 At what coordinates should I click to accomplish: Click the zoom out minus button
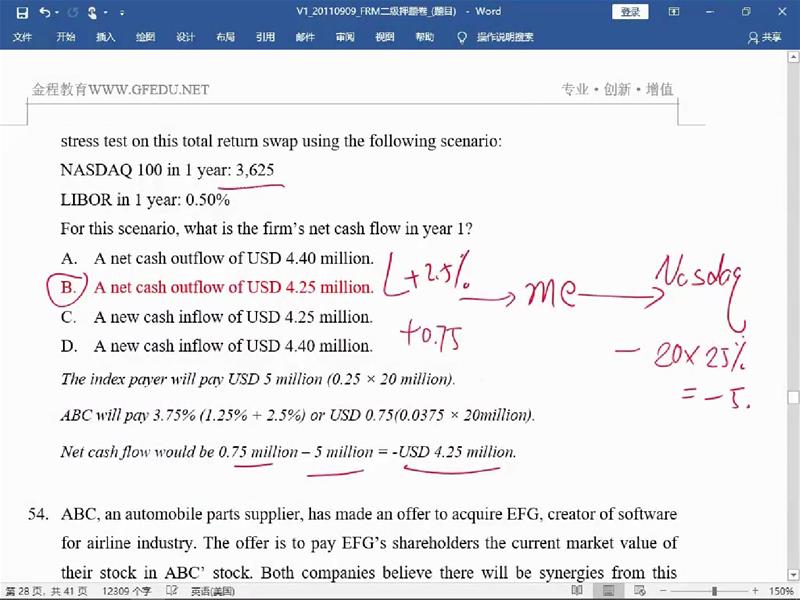(x=663, y=591)
